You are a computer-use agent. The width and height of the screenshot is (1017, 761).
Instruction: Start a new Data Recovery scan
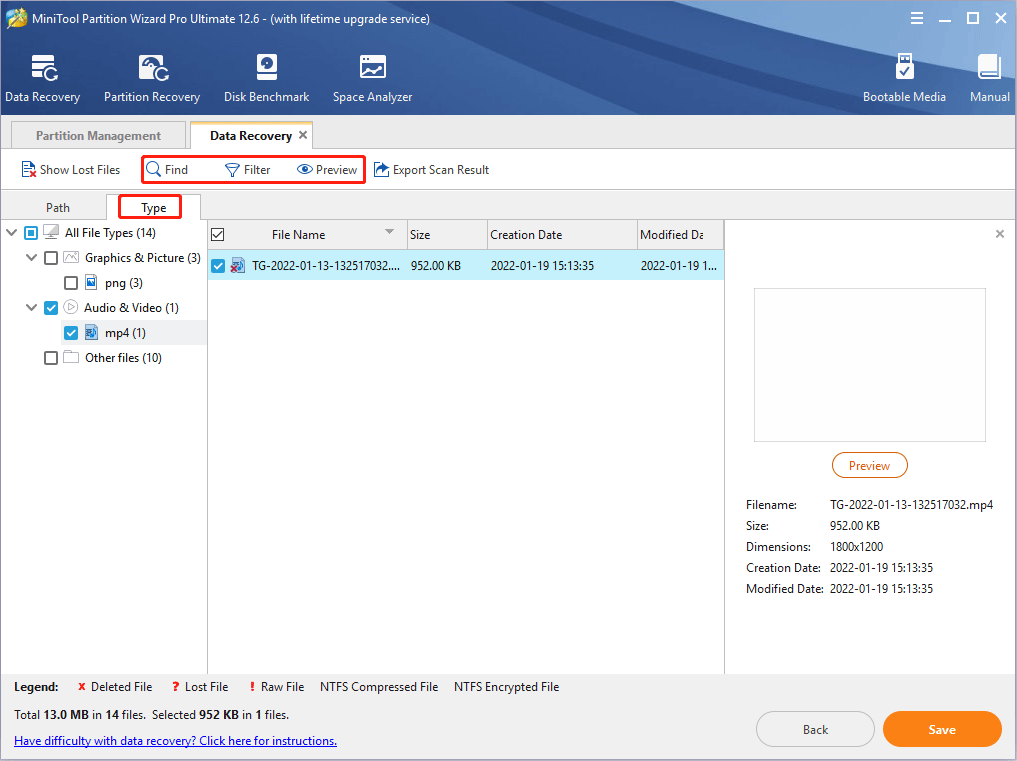click(x=42, y=77)
